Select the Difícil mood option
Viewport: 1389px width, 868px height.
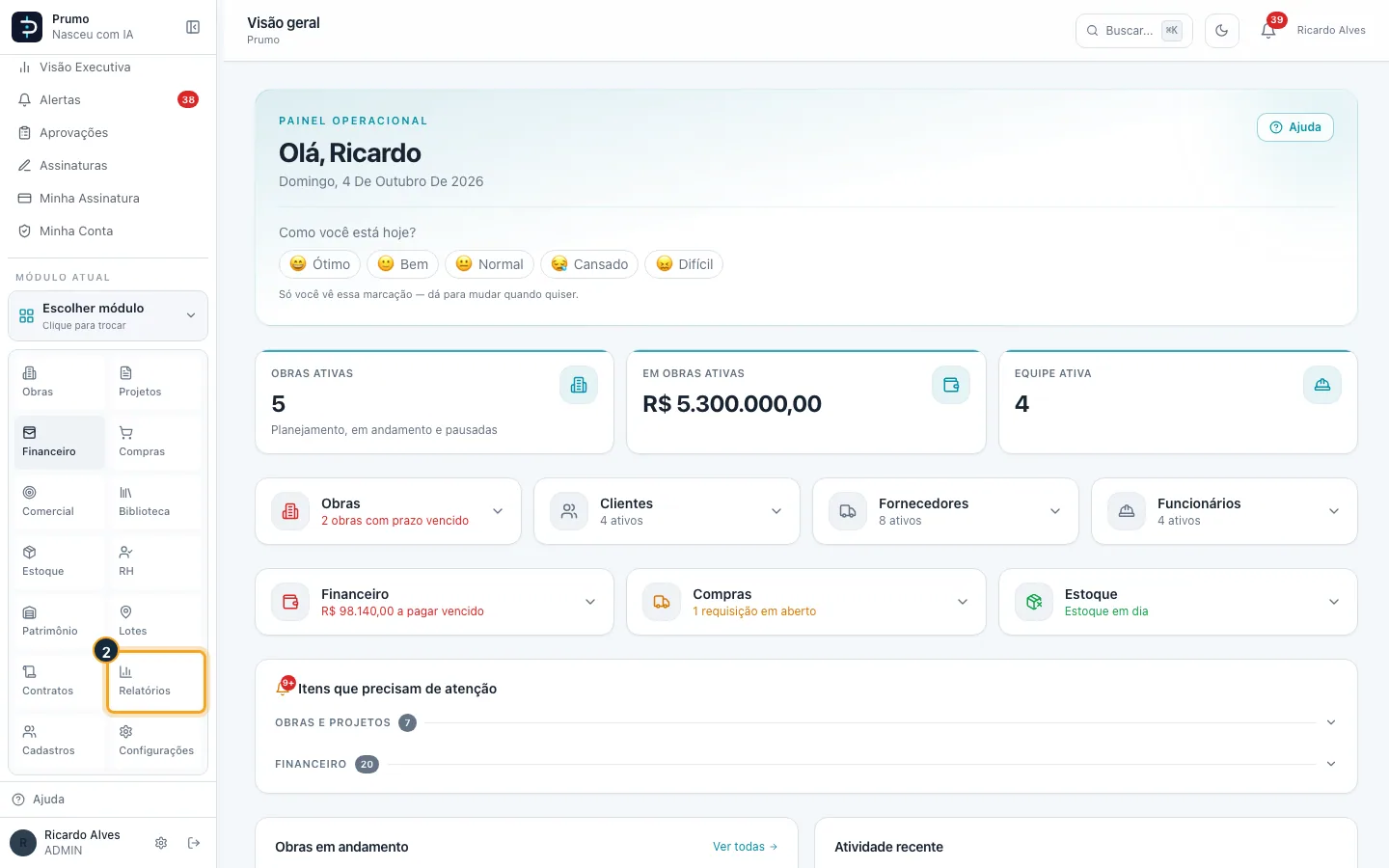click(x=684, y=264)
